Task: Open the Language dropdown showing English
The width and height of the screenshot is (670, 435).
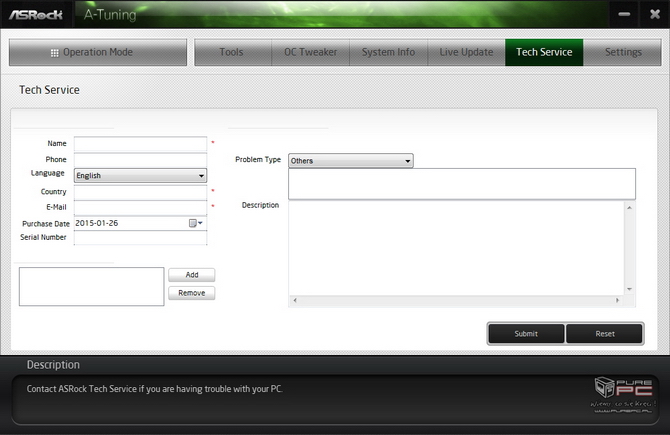Action: tap(141, 176)
